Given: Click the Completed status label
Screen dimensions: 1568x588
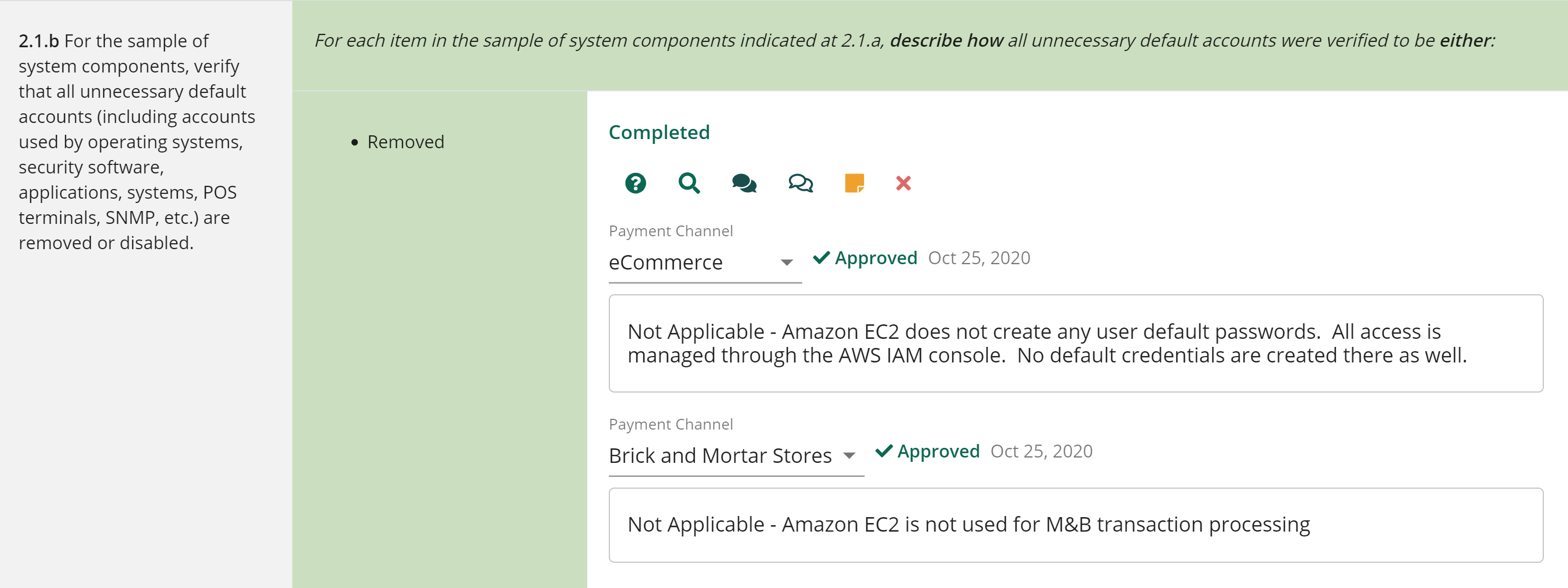Looking at the screenshot, I should click(659, 133).
